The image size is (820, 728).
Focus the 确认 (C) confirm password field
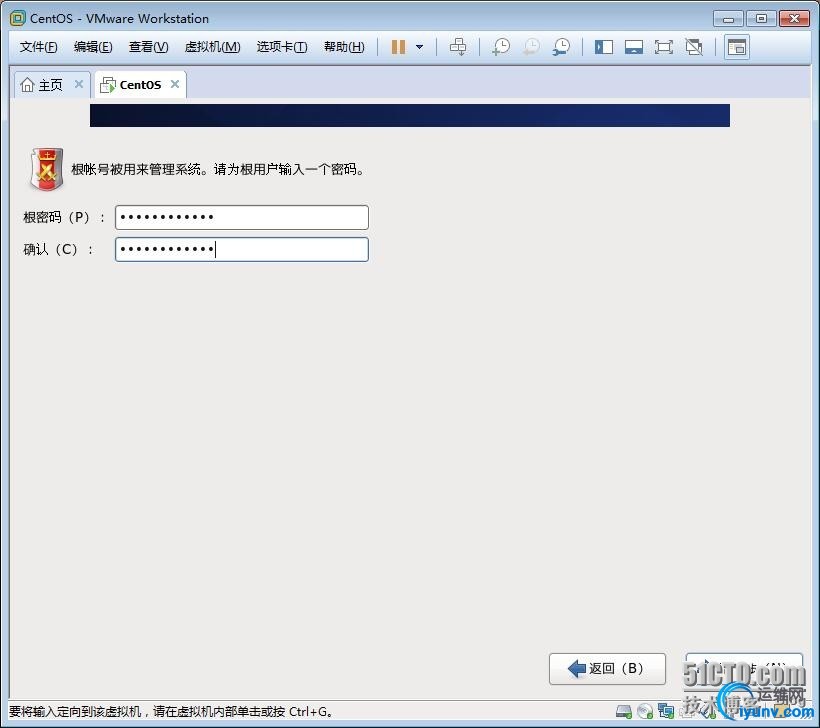tap(242, 249)
